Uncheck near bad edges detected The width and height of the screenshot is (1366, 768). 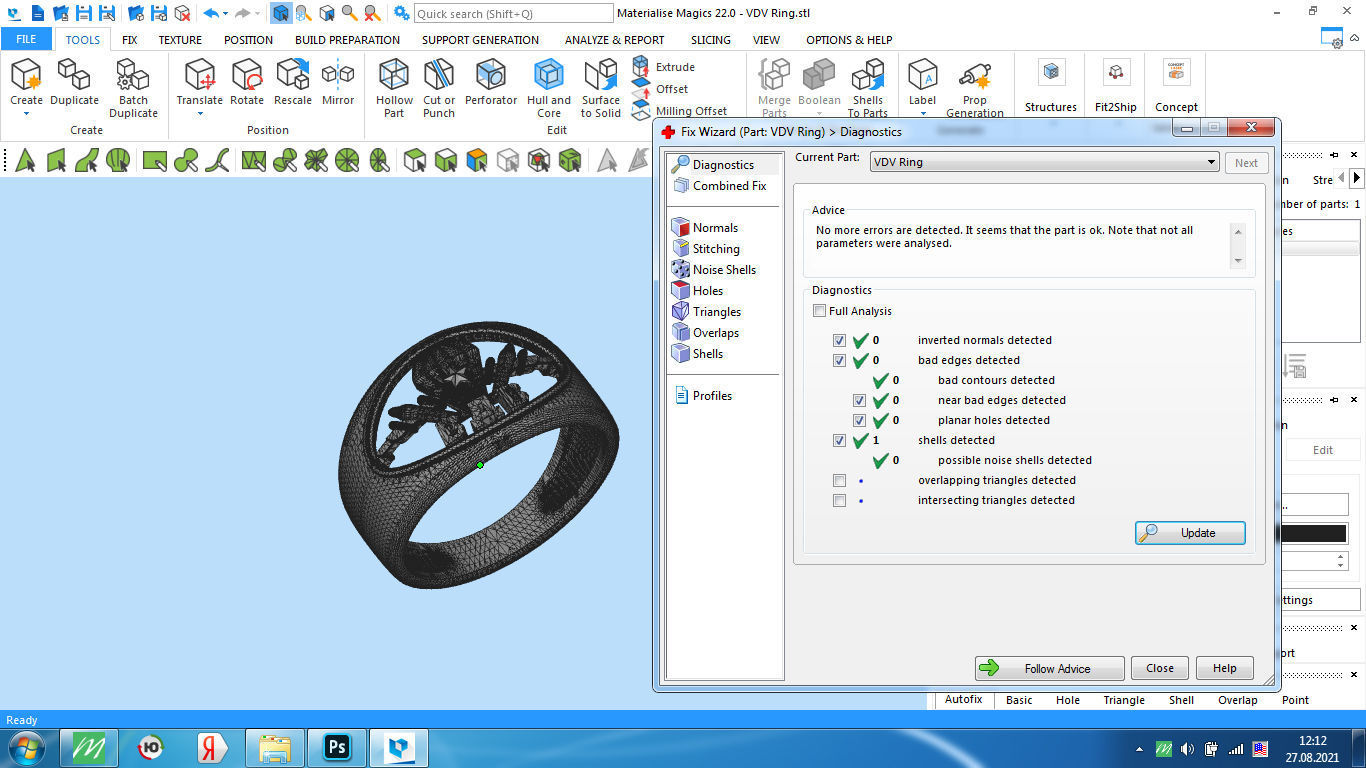(x=859, y=400)
